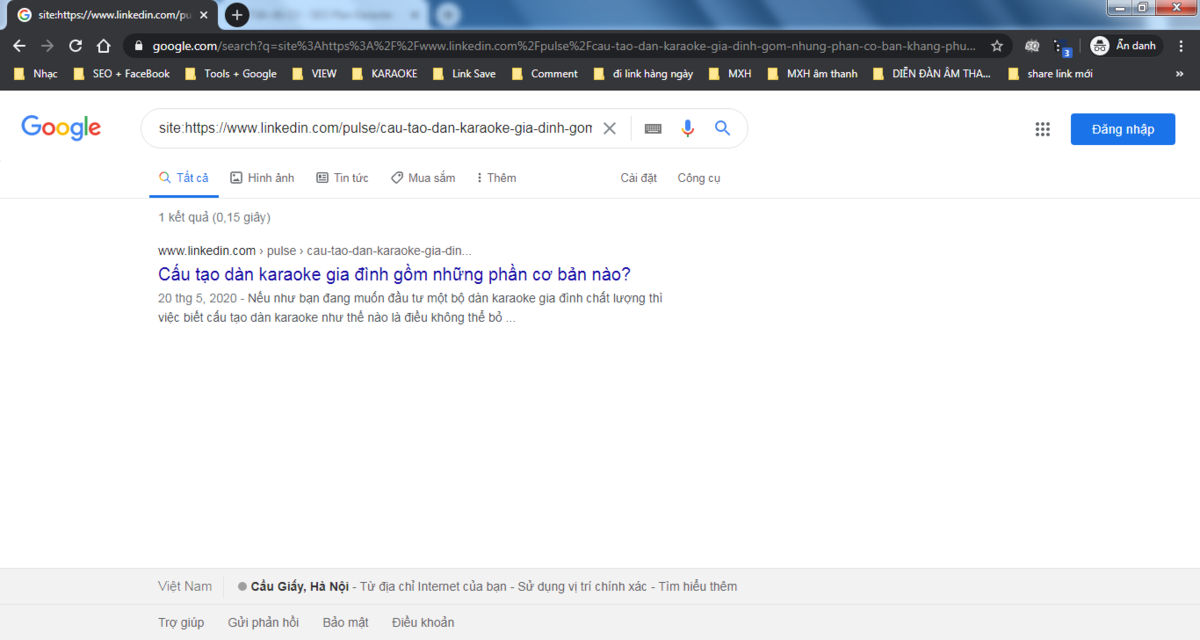The height and width of the screenshot is (640, 1200).
Task: Open the Google apps grid
Action: [1042, 129]
